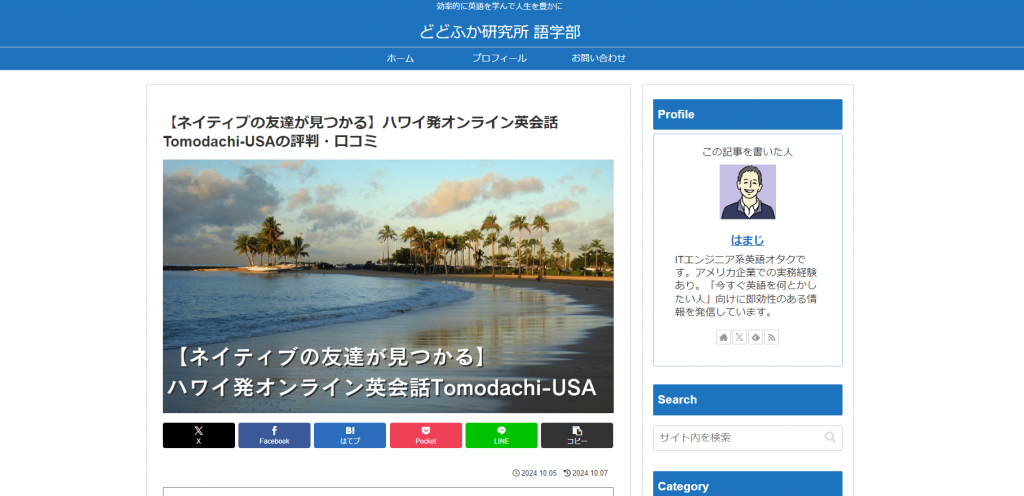Click the search magnifier icon
Screen dimensions: 1024x496
(830, 437)
